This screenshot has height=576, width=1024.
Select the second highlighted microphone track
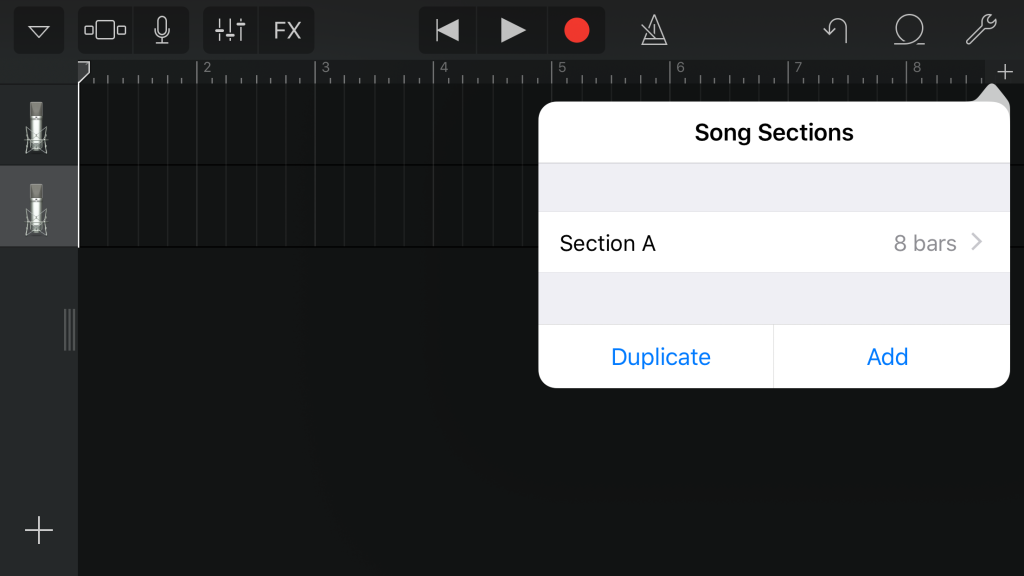pyautogui.click(x=37, y=207)
